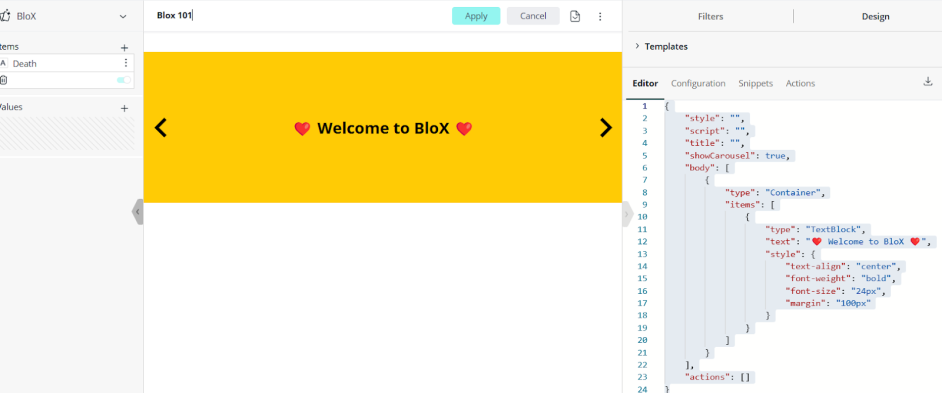942x393 pixels.
Task: Add a value with the Values plus icon
Action: 124,108
